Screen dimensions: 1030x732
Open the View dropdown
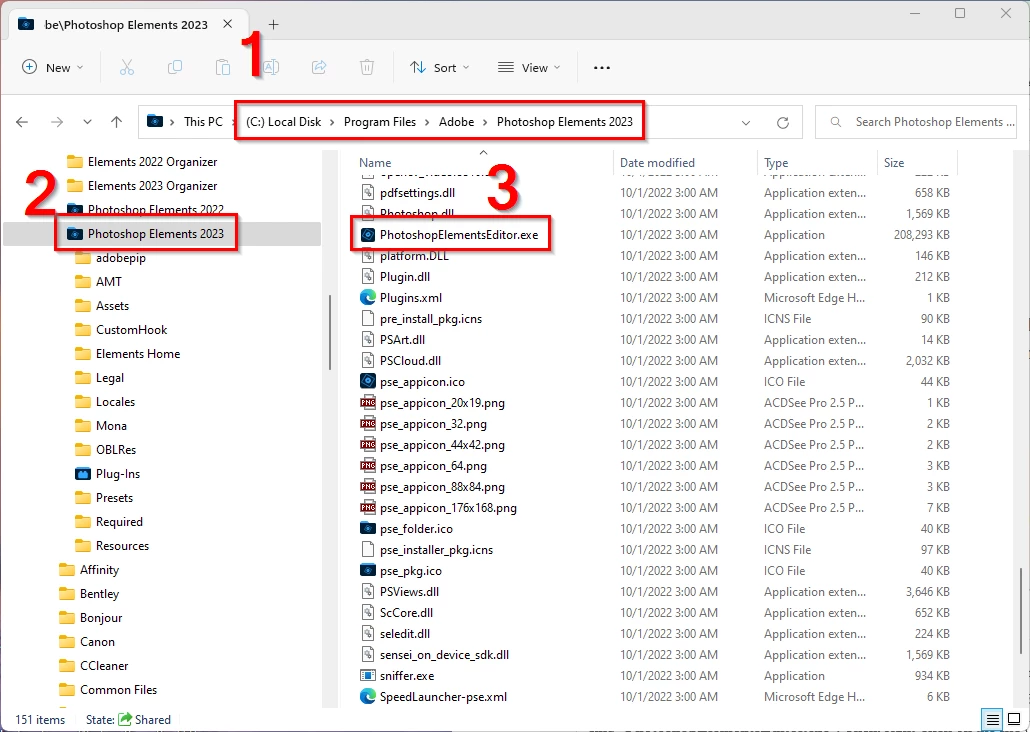coord(529,68)
